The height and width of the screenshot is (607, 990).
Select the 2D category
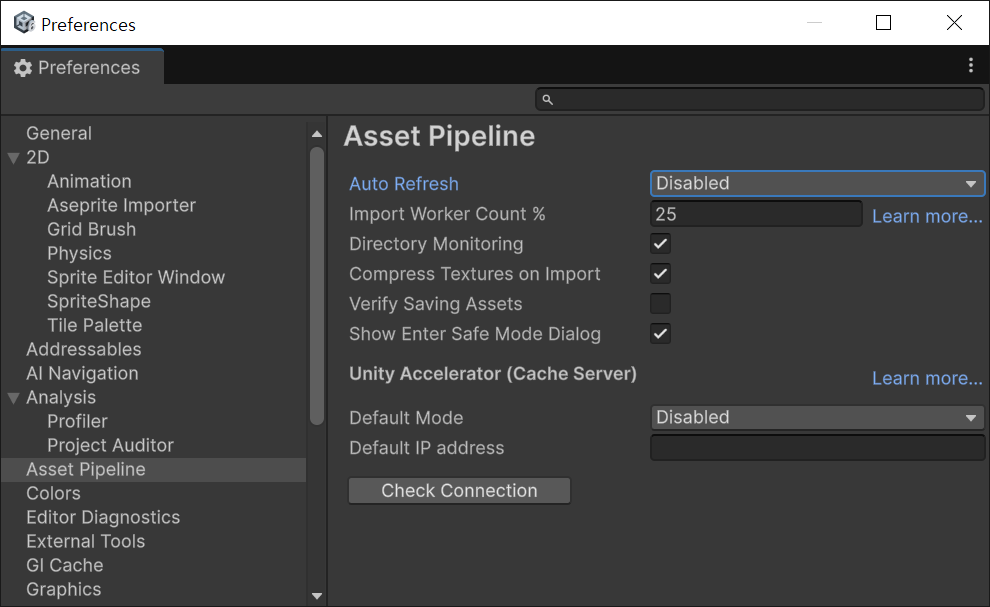point(37,157)
